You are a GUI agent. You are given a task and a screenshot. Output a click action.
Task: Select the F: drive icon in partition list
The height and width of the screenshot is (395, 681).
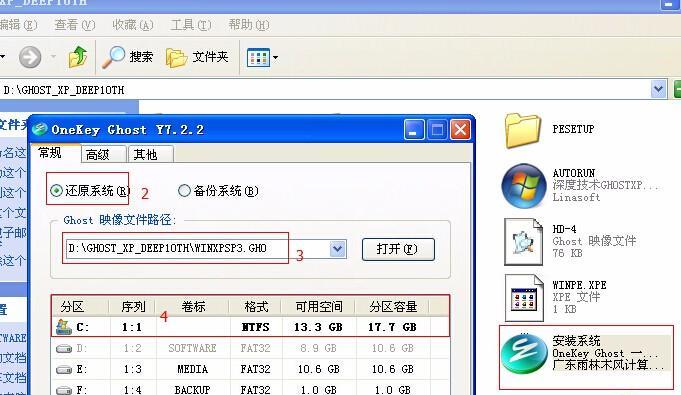64,390
